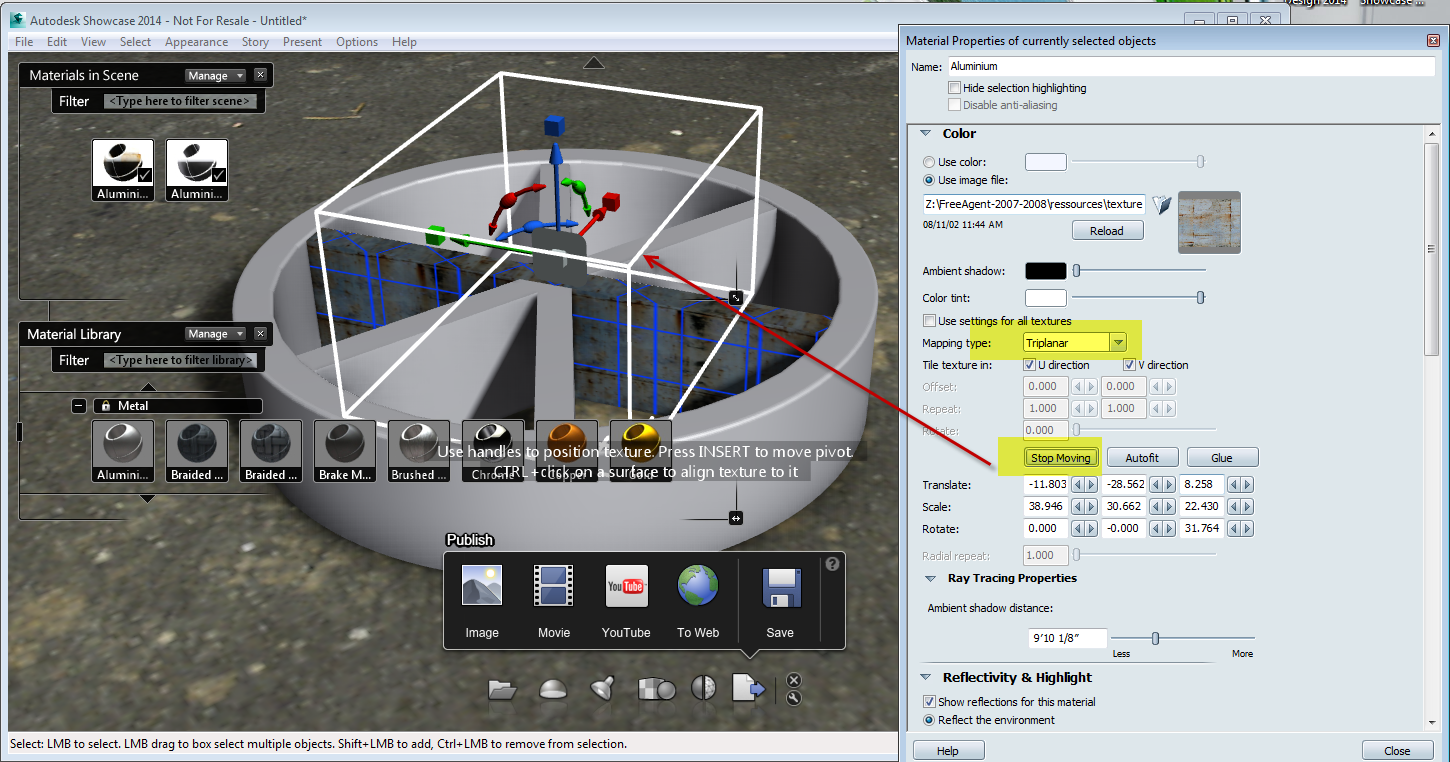Click the wrench icon beside bottom toolbar
This screenshot has width=1450, height=762.
(794, 698)
